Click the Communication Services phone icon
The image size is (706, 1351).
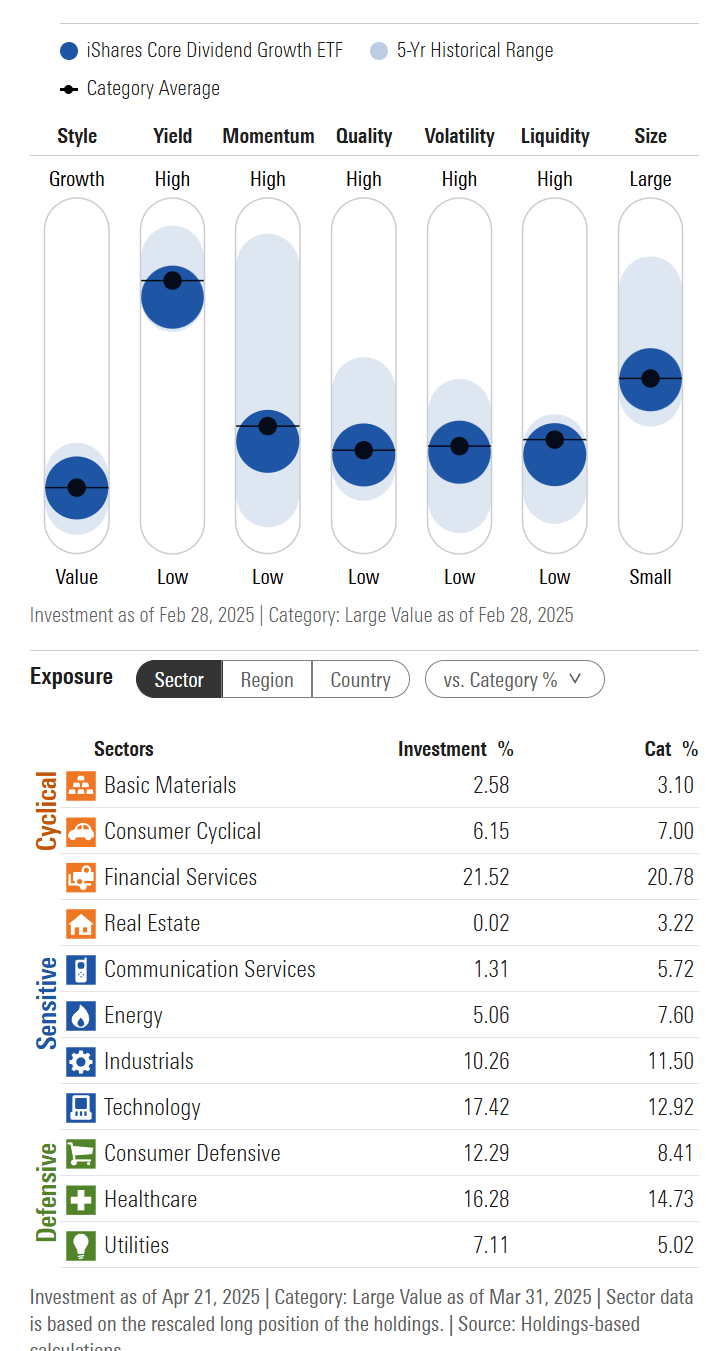coord(80,969)
